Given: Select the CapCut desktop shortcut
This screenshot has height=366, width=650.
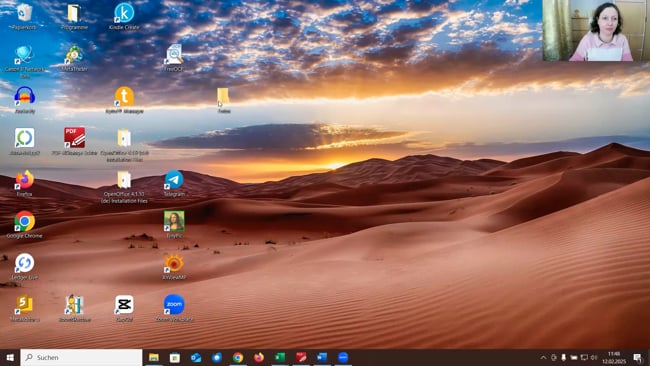Looking at the screenshot, I should pyautogui.click(x=124, y=308).
